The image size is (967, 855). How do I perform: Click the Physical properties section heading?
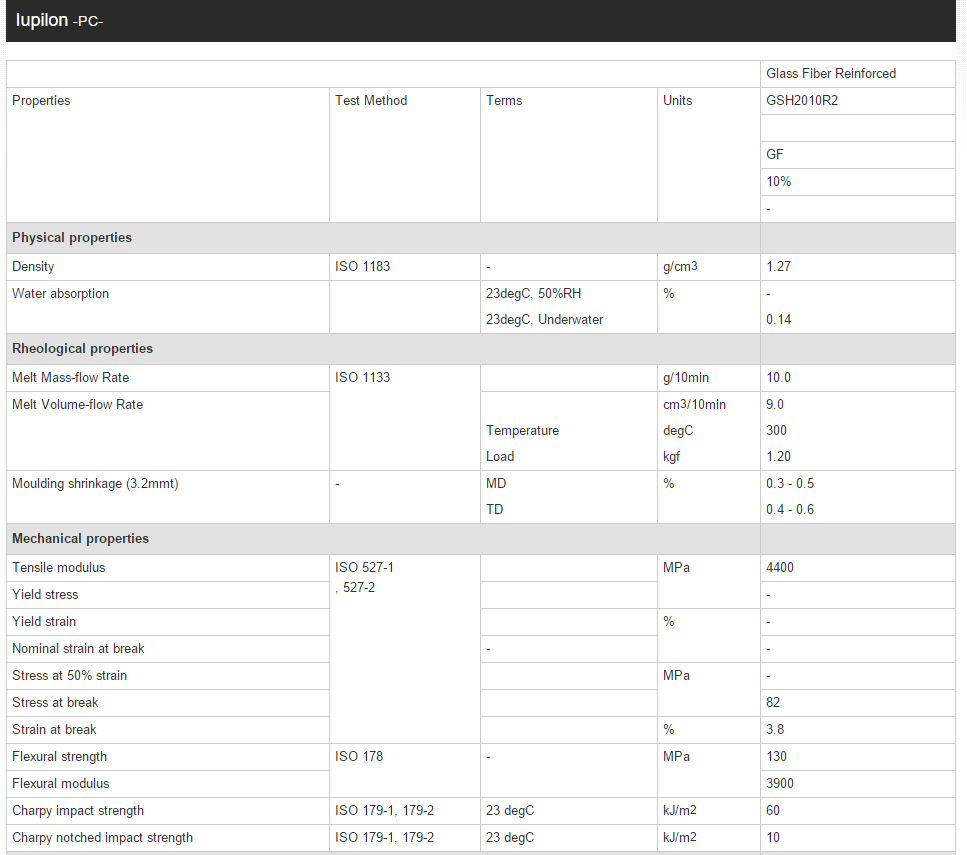click(72, 238)
